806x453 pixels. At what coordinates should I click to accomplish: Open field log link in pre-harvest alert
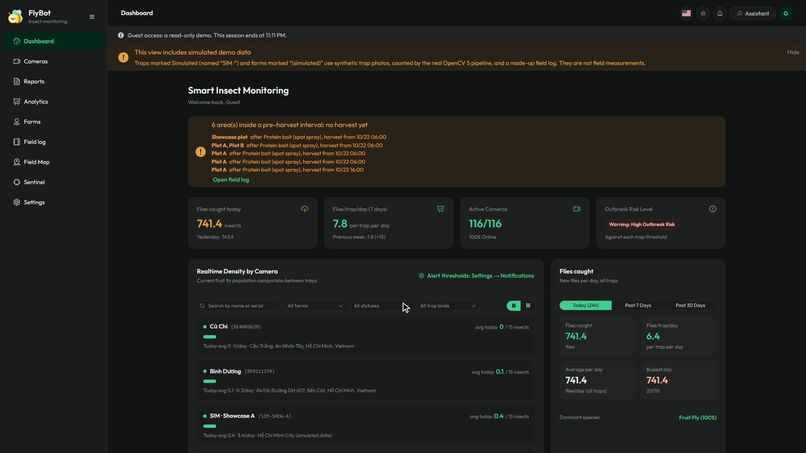pyautogui.click(x=231, y=180)
